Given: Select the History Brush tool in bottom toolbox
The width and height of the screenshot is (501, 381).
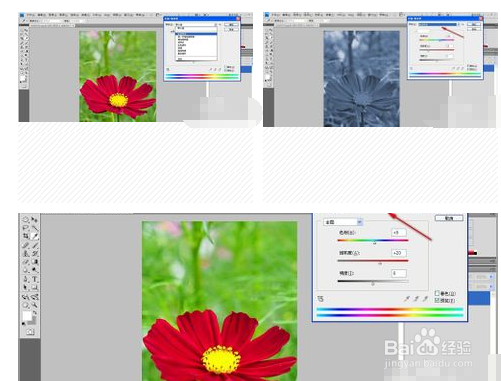Looking at the screenshot, I should (35, 254).
